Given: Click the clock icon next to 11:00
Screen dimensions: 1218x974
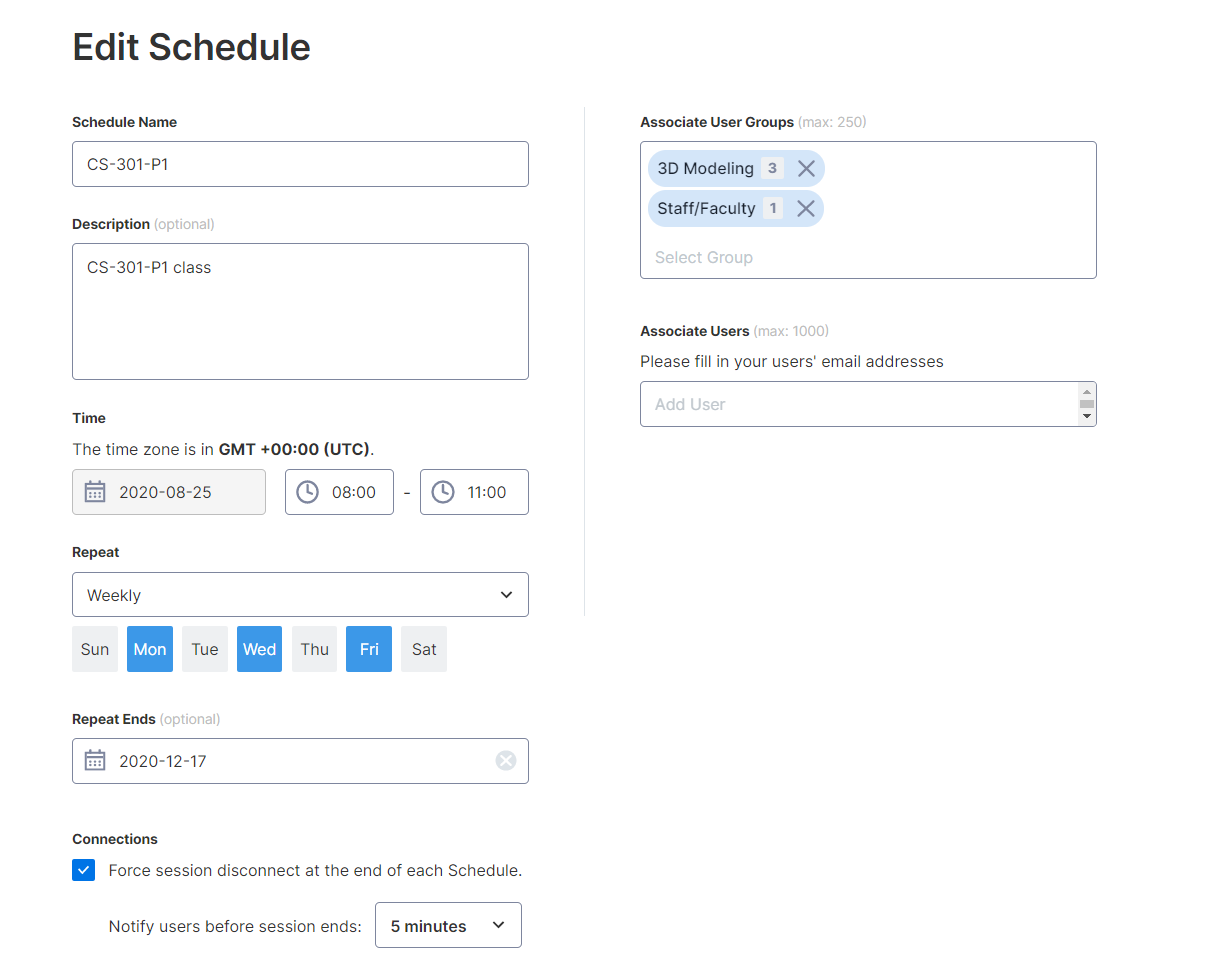Looking at the screenshot, I should (x=443, y=492).
